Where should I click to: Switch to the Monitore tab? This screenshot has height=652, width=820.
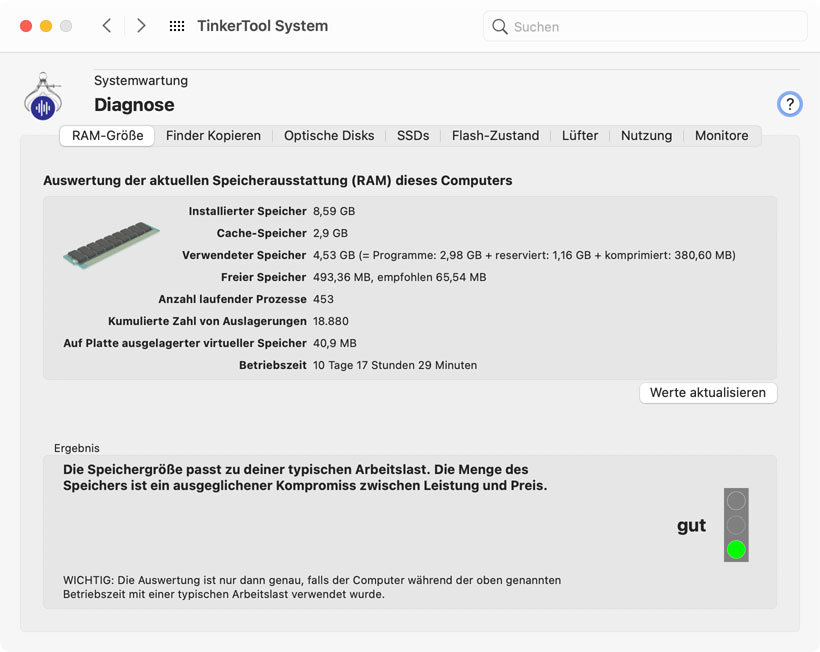[x=721, y=136]
